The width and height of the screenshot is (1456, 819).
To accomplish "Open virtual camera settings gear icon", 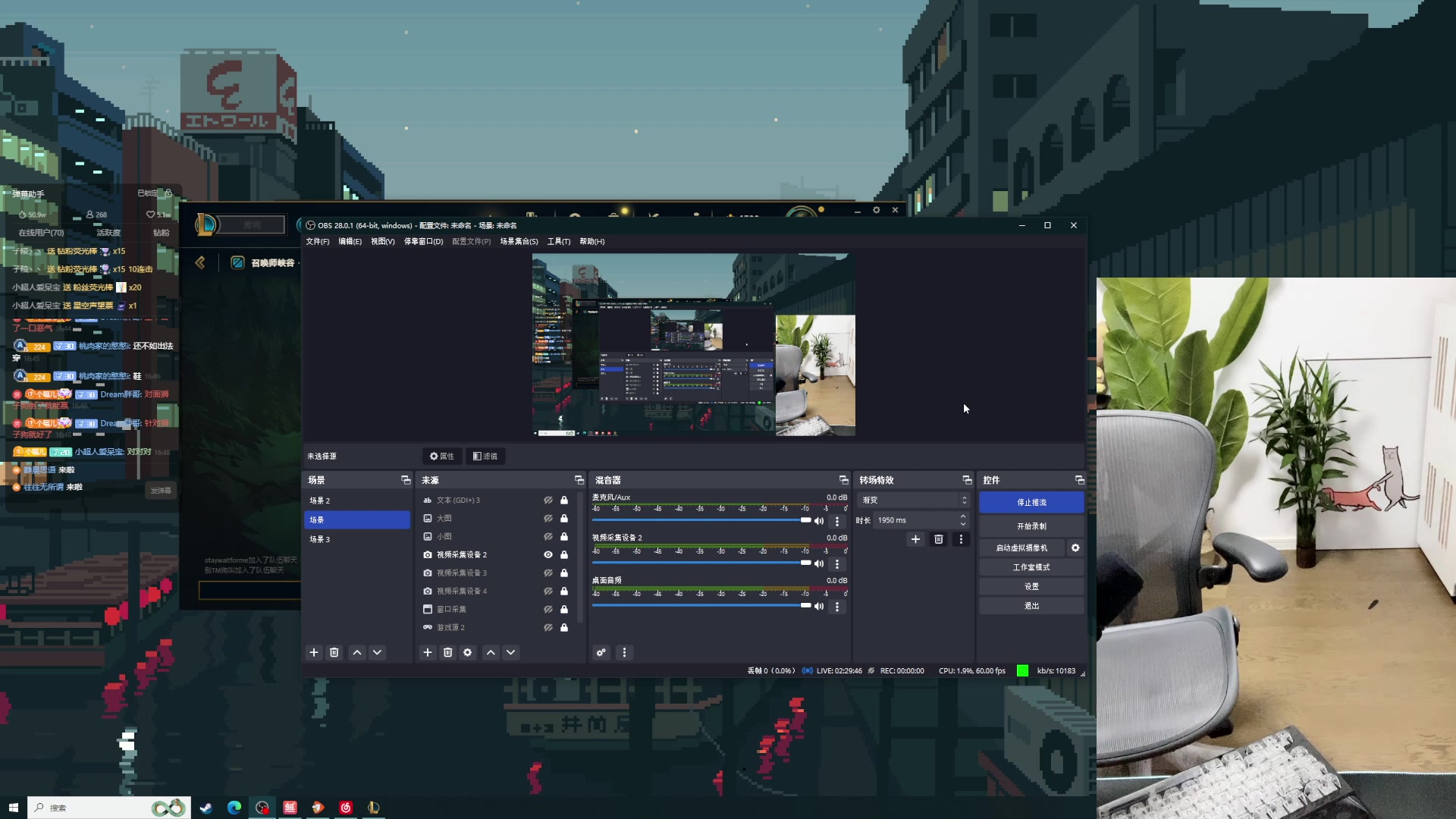I will pos(1075,548).
